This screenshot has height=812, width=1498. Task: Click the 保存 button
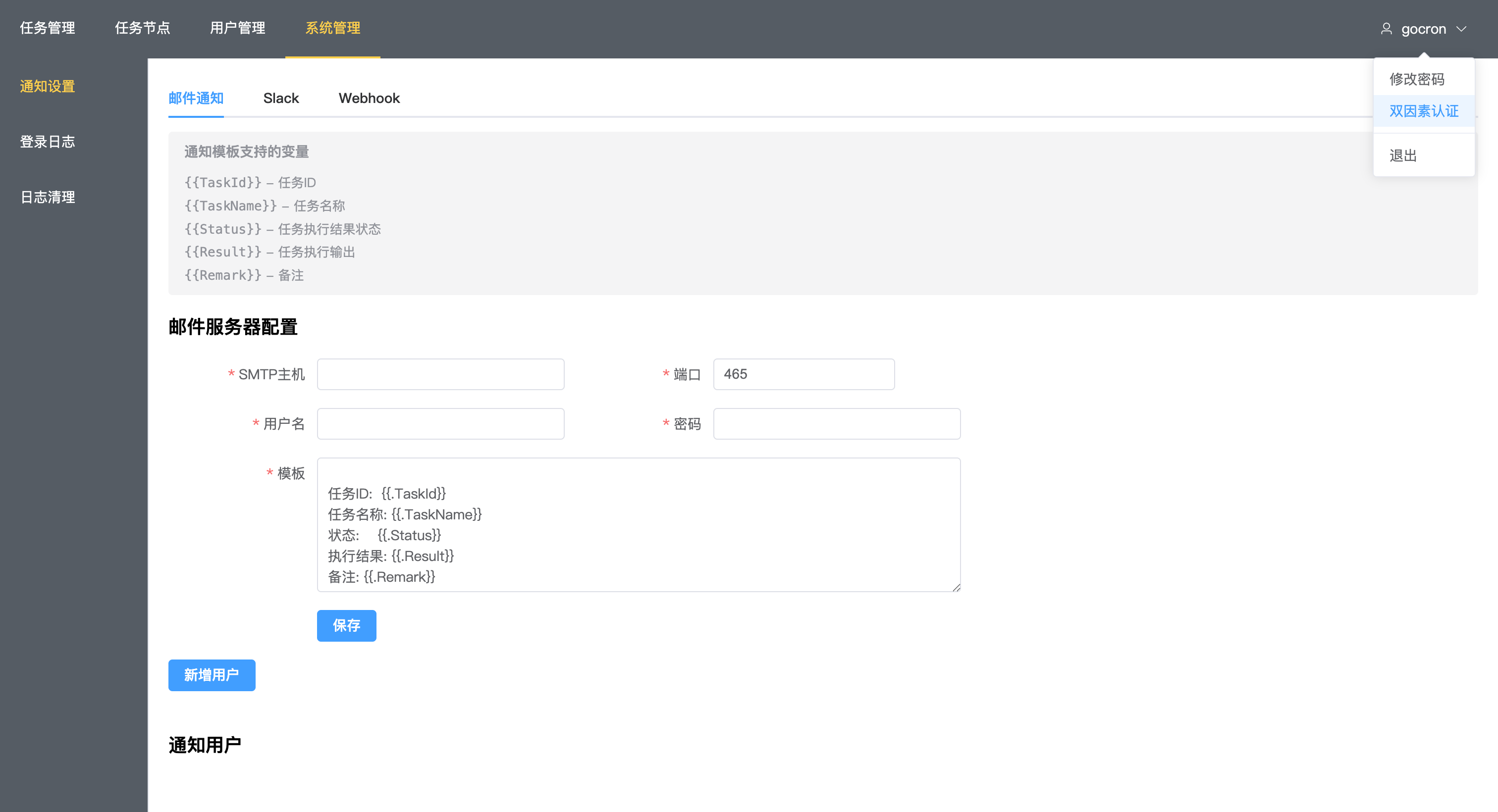pos(347,625)
